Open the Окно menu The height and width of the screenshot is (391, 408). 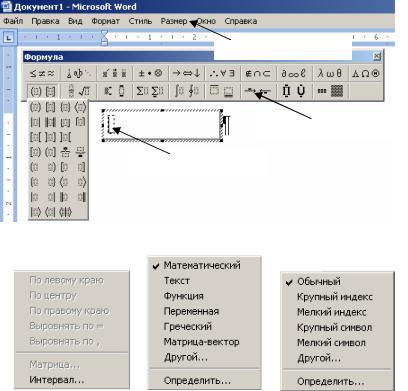coord(207,21)
